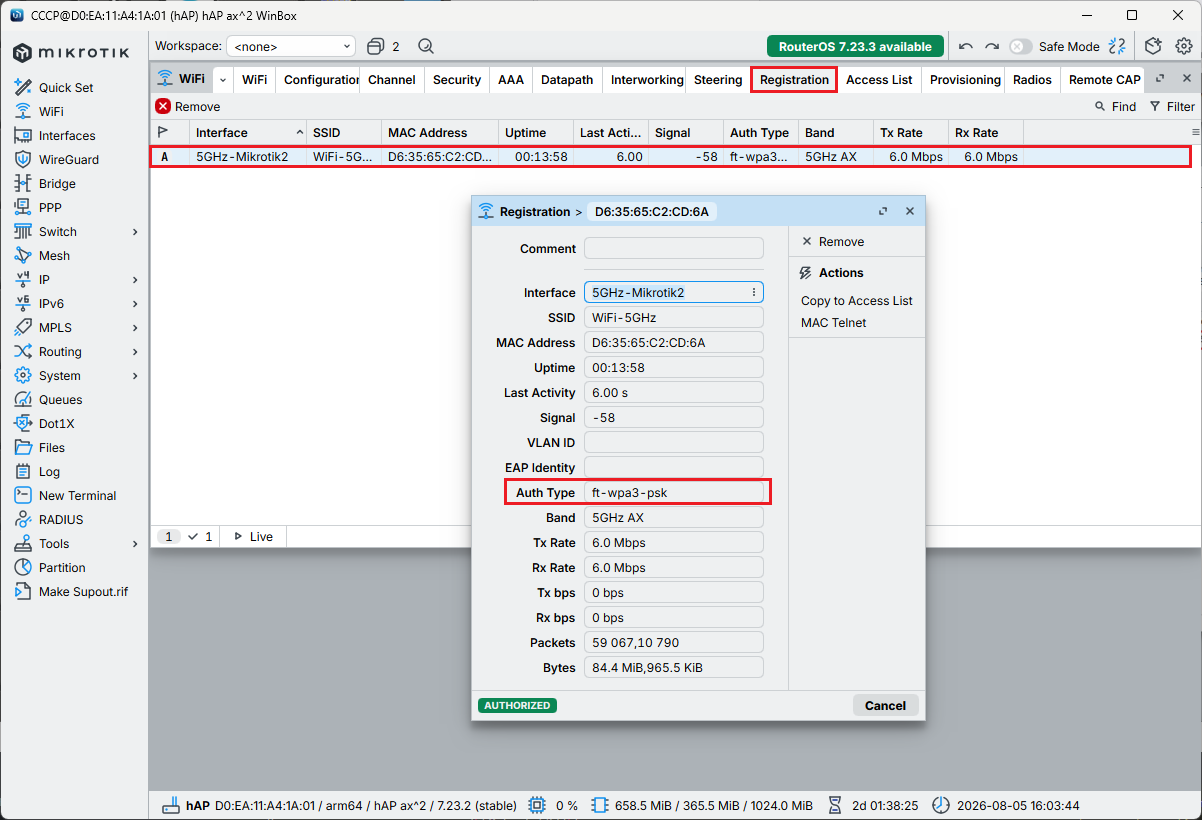
Task: Click MAC Telnet action
Action: pos(834,323)
